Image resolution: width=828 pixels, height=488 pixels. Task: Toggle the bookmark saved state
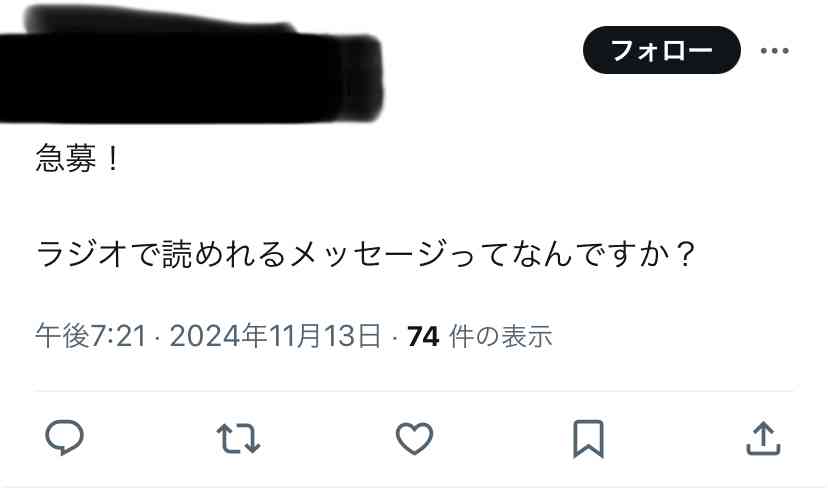click(589, 438)
